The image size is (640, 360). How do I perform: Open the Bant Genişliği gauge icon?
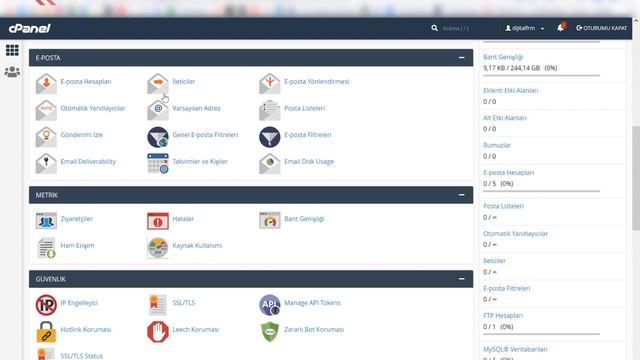(x=269, y=220)
